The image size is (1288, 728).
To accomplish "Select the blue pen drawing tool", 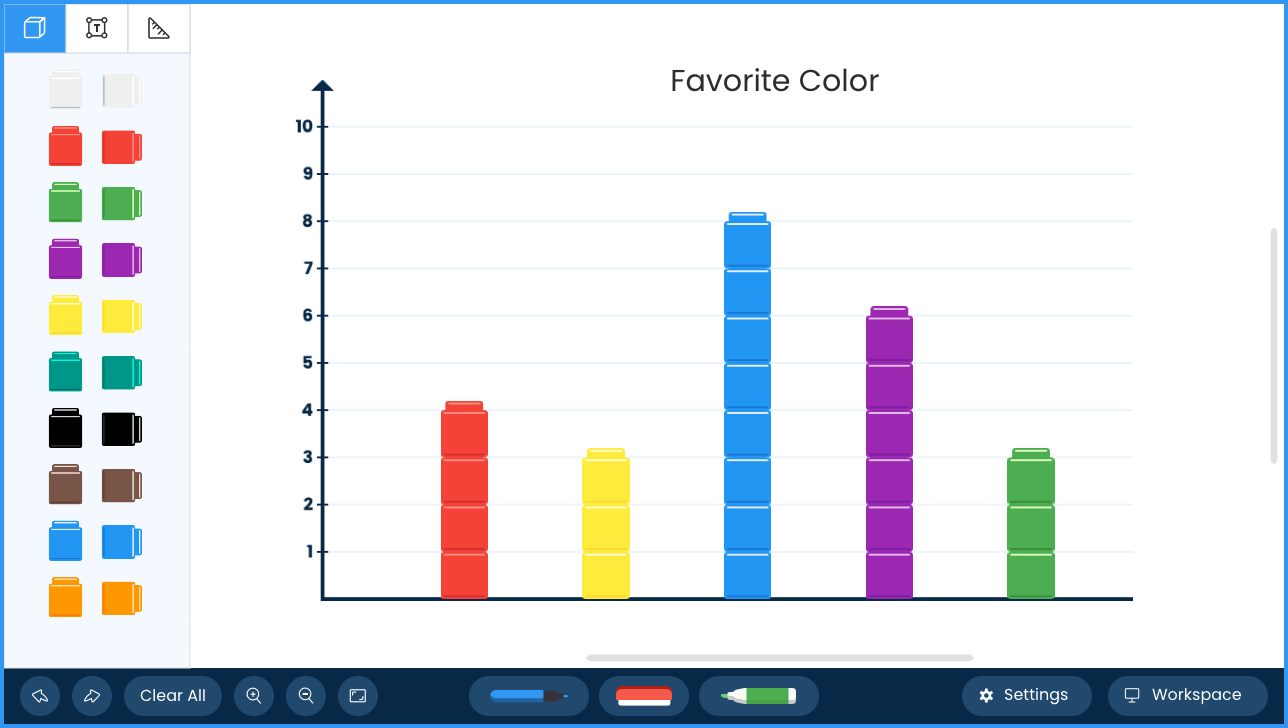I will [x=529, y=696].
